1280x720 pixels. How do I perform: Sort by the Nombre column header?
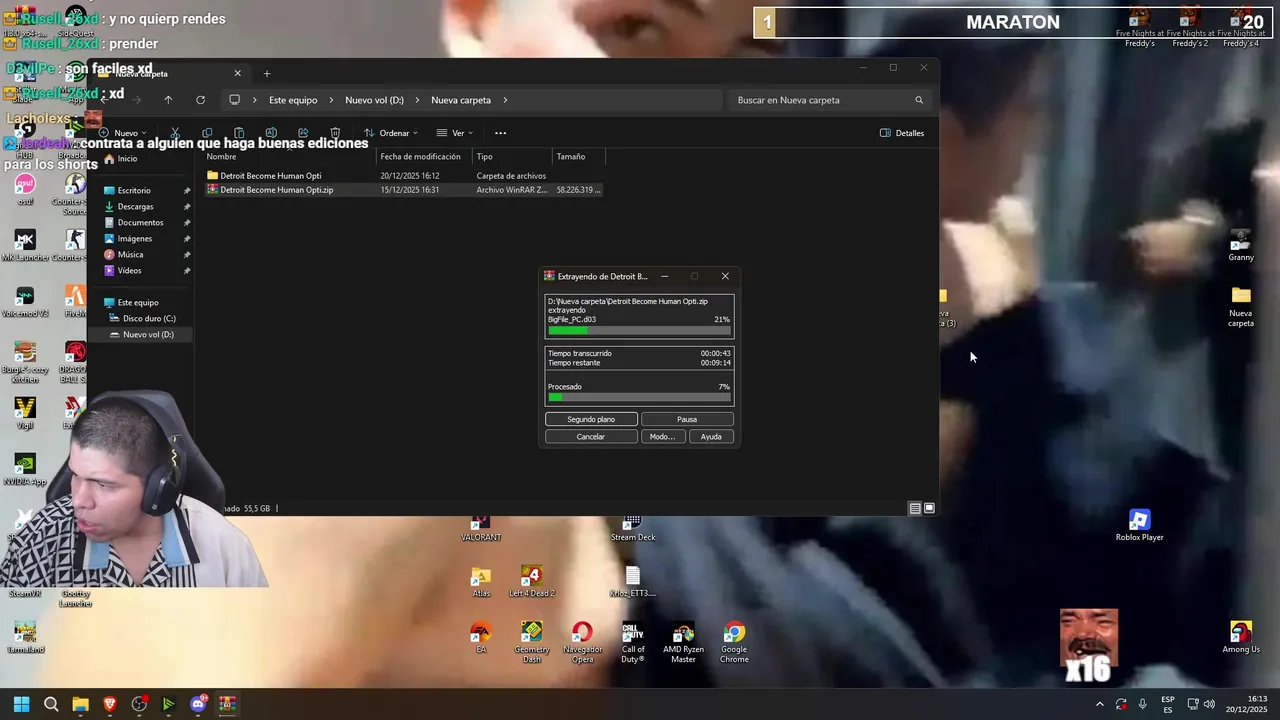click(x=289, y=157)
